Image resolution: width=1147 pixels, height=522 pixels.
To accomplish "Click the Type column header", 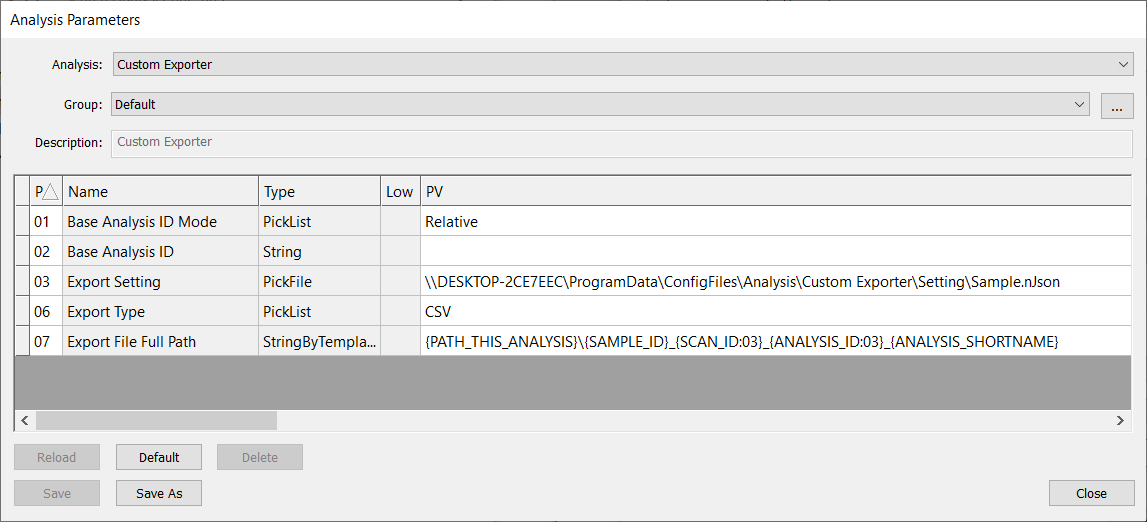I will click(320, 191).
